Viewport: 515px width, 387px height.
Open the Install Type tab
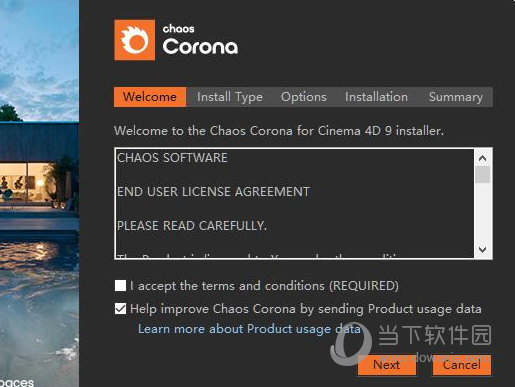click(230, 97)
